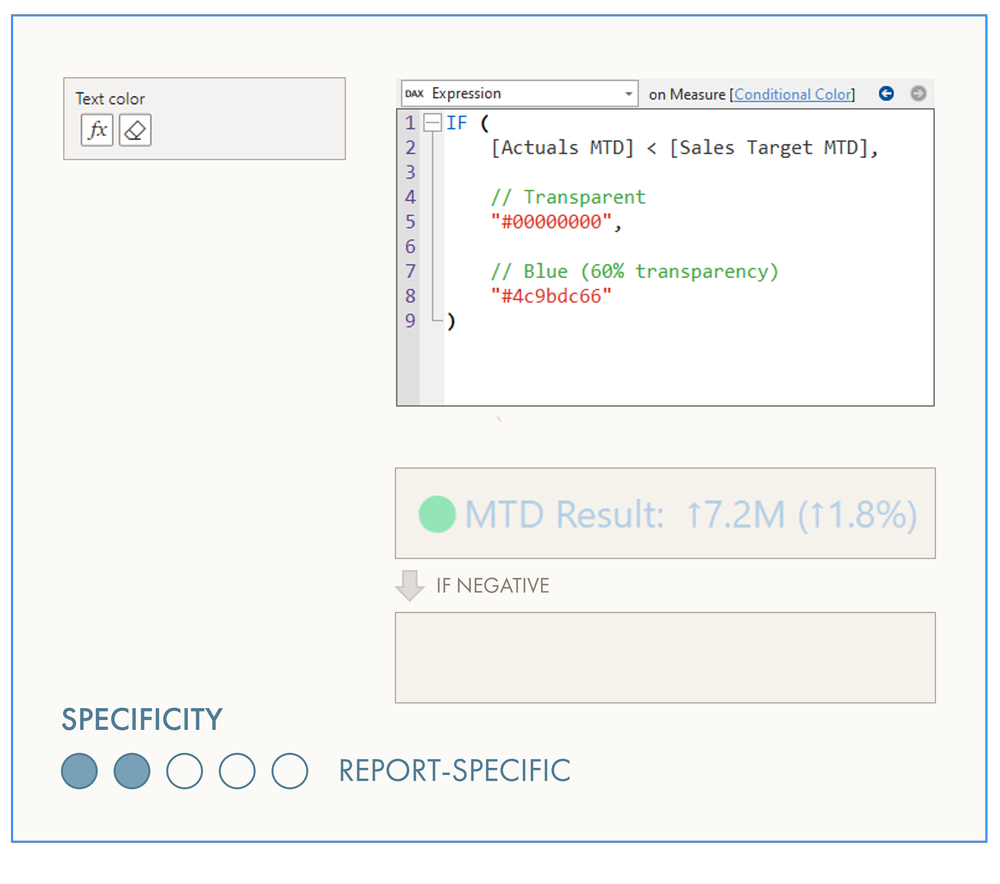Click the dropdown arrow on the Expression combo box
The height and width of the screenshot is (884, 1000).
630,93
